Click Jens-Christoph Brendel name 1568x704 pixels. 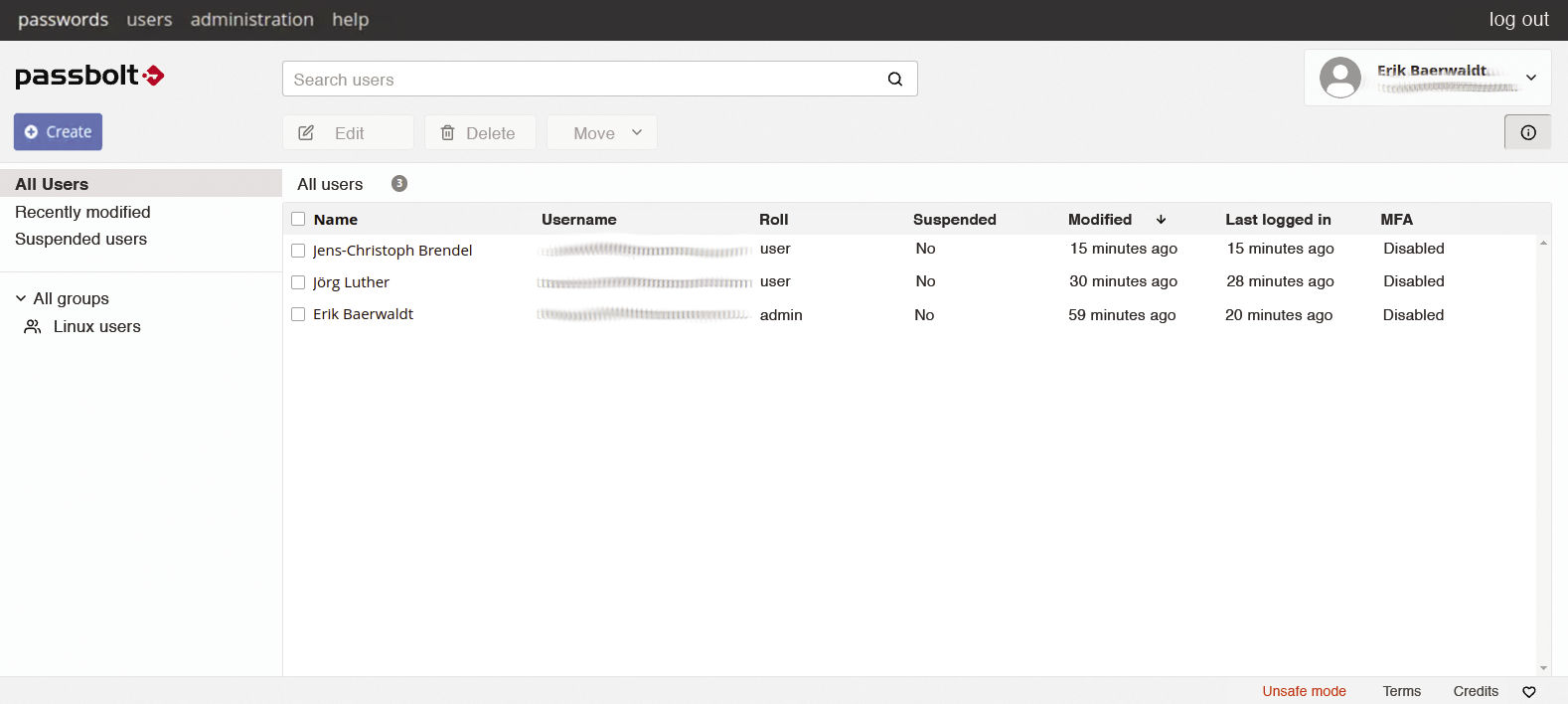392,251
